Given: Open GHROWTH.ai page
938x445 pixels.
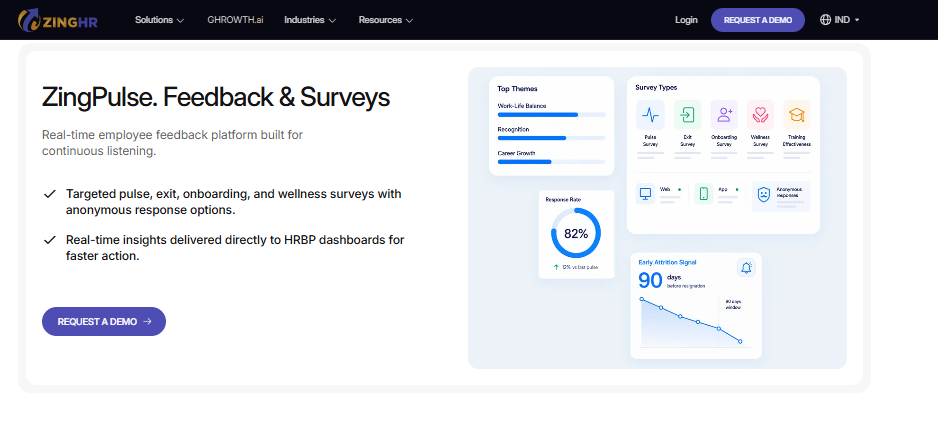Looking at the screenshot, I should 235,20.
